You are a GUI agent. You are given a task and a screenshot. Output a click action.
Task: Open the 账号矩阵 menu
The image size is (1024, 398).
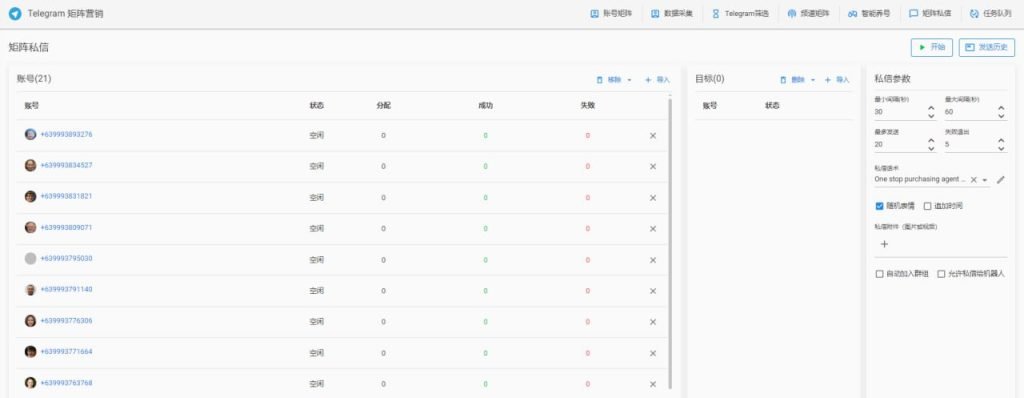click(x=611, y=14)
